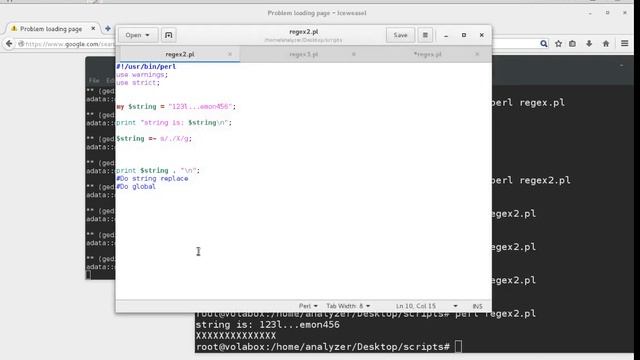
Task: Open bookmarks list icon in Iceweasel
Action: pyautogui.click(x=573, y=44)
